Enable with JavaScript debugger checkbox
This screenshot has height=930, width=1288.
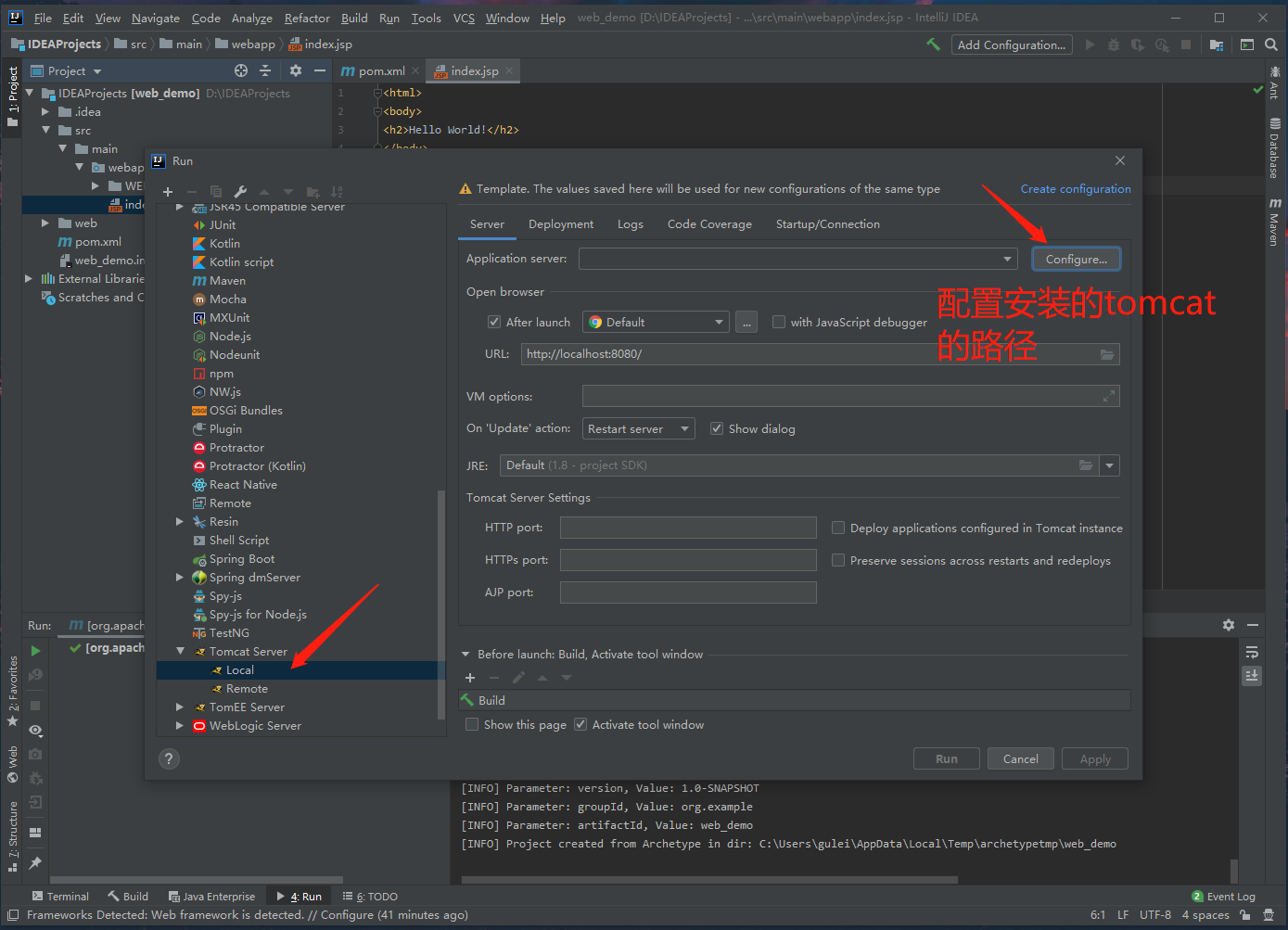click(779, 322)
